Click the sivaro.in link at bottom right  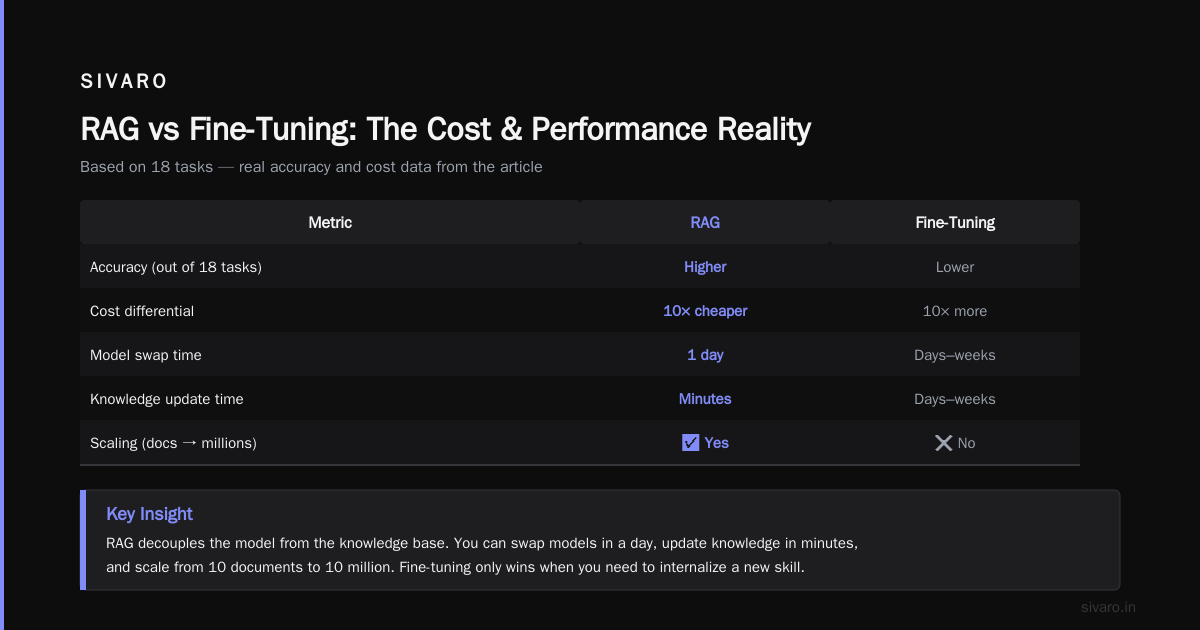[1109, 607]
